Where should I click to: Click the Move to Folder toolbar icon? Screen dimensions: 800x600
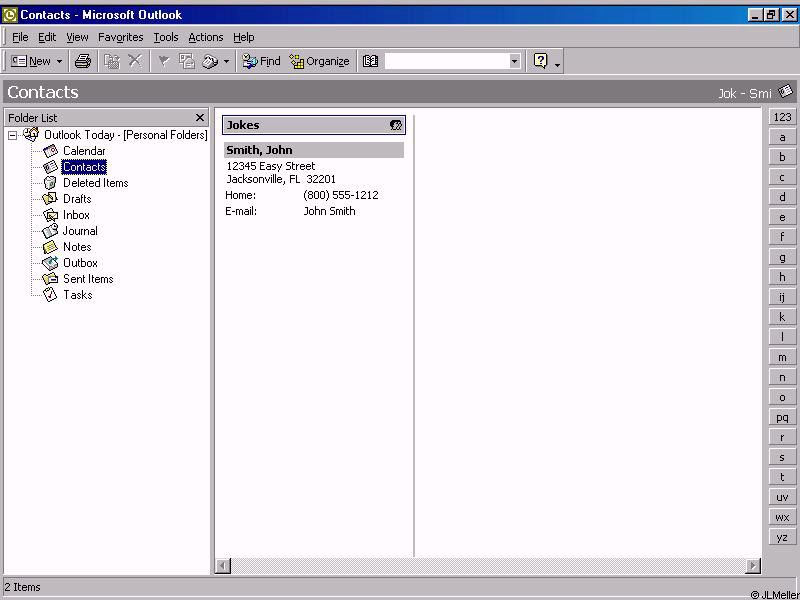tap(112, 61)
